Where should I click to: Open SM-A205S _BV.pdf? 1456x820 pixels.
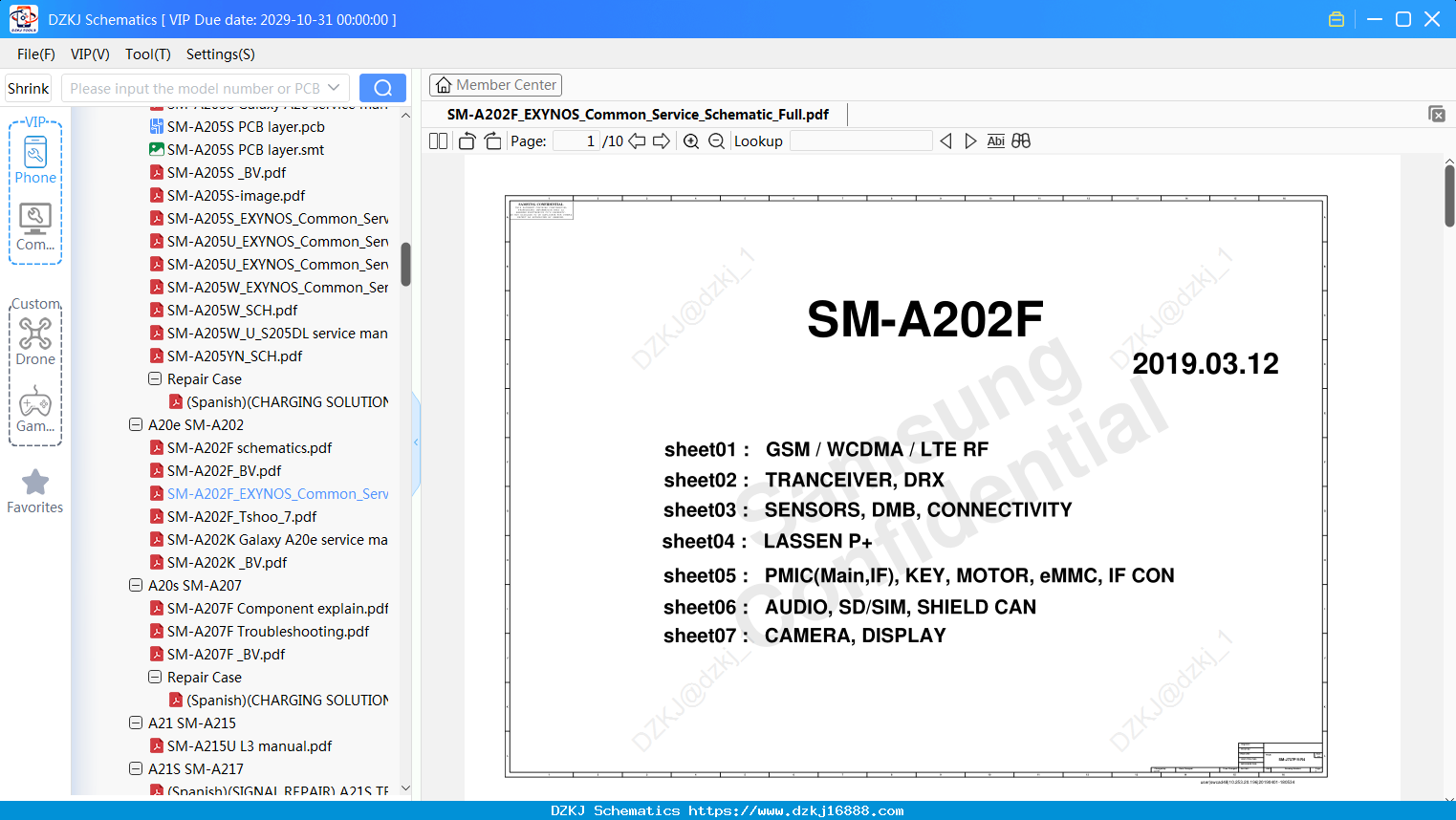227,172
